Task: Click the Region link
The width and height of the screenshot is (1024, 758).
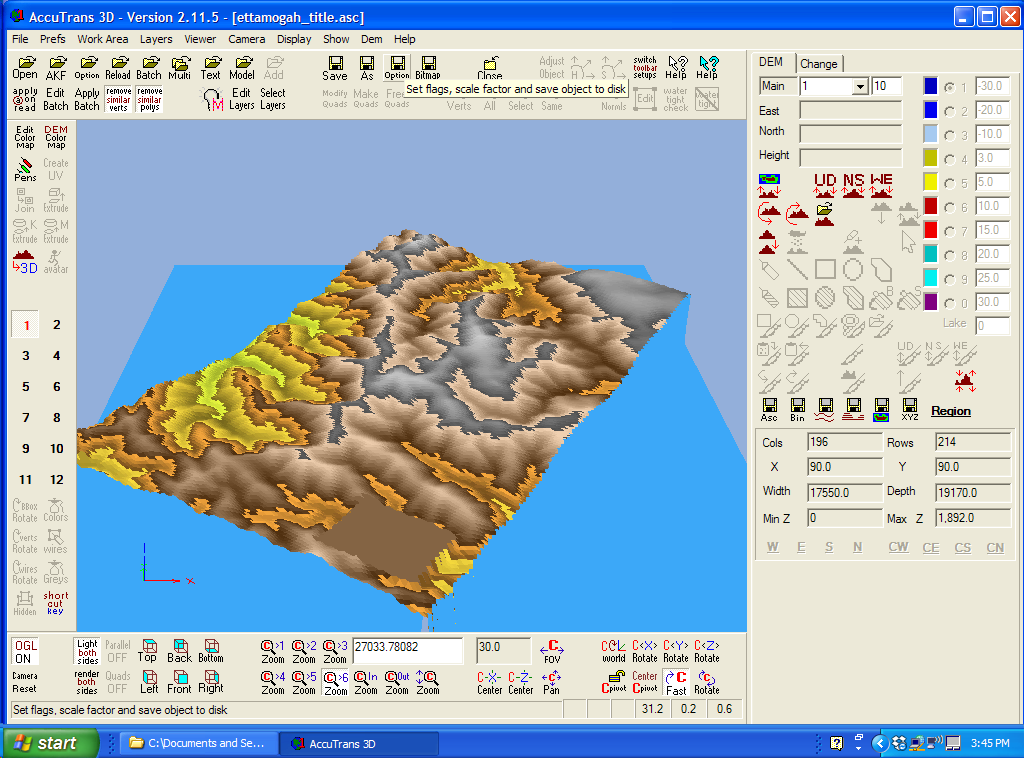Action: point(950,411)
